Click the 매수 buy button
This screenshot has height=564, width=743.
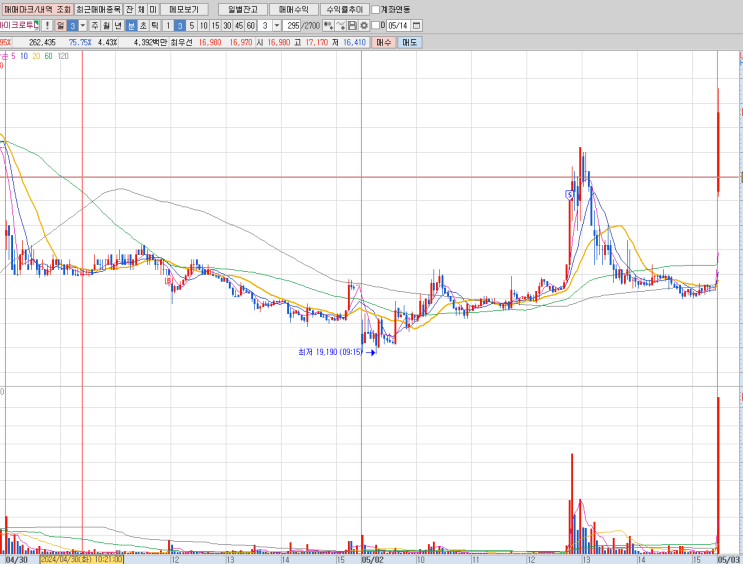(383, 42)
